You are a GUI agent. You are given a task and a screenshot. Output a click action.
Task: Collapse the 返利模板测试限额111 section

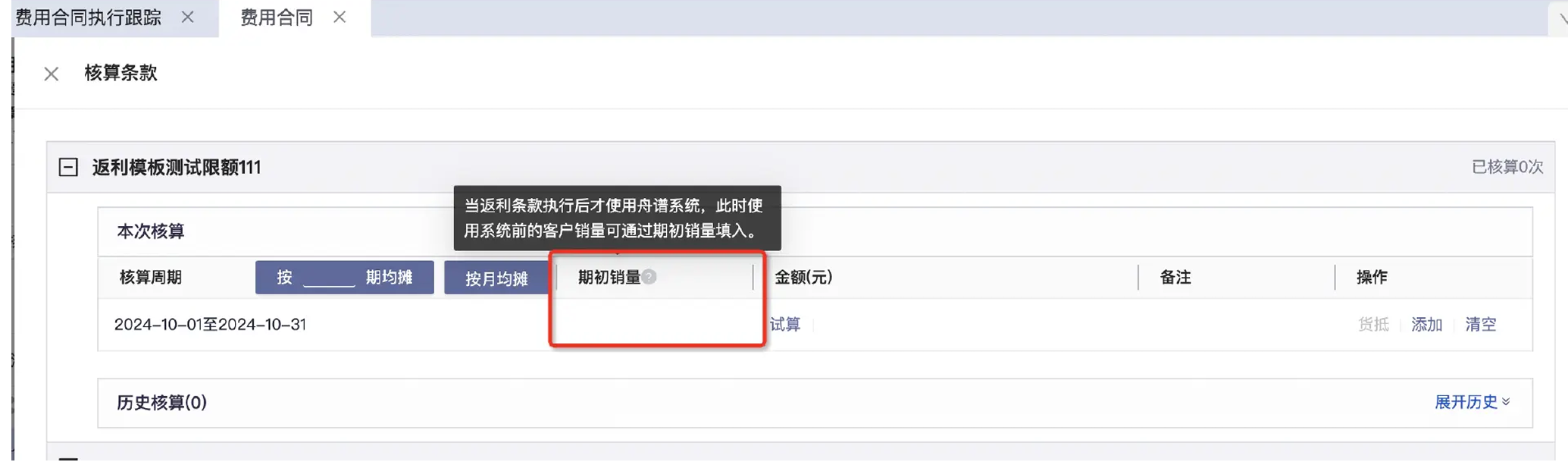coord(68,167)
